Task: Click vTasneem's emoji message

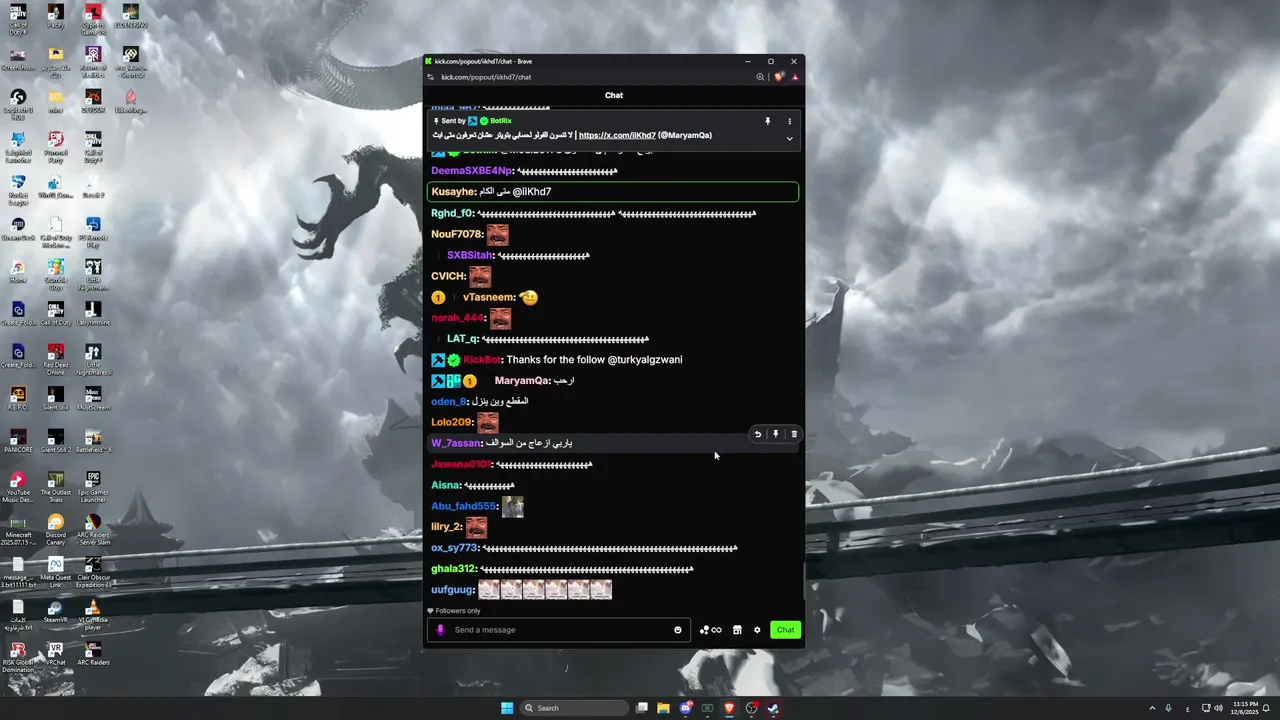Action: 529,298
